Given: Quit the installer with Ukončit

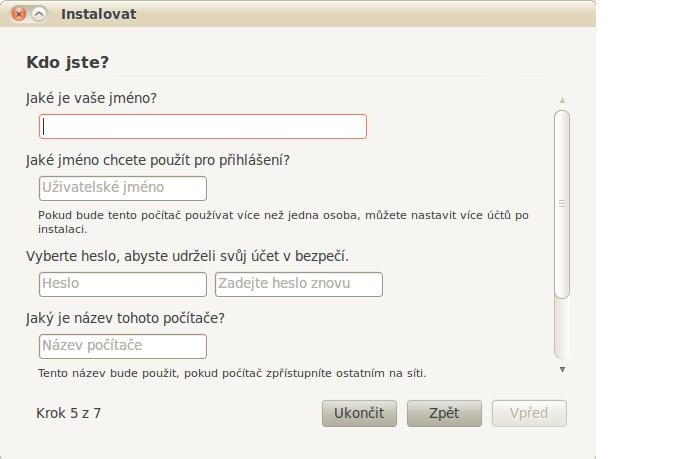Looking at the screenshot, I should [359, 413].
